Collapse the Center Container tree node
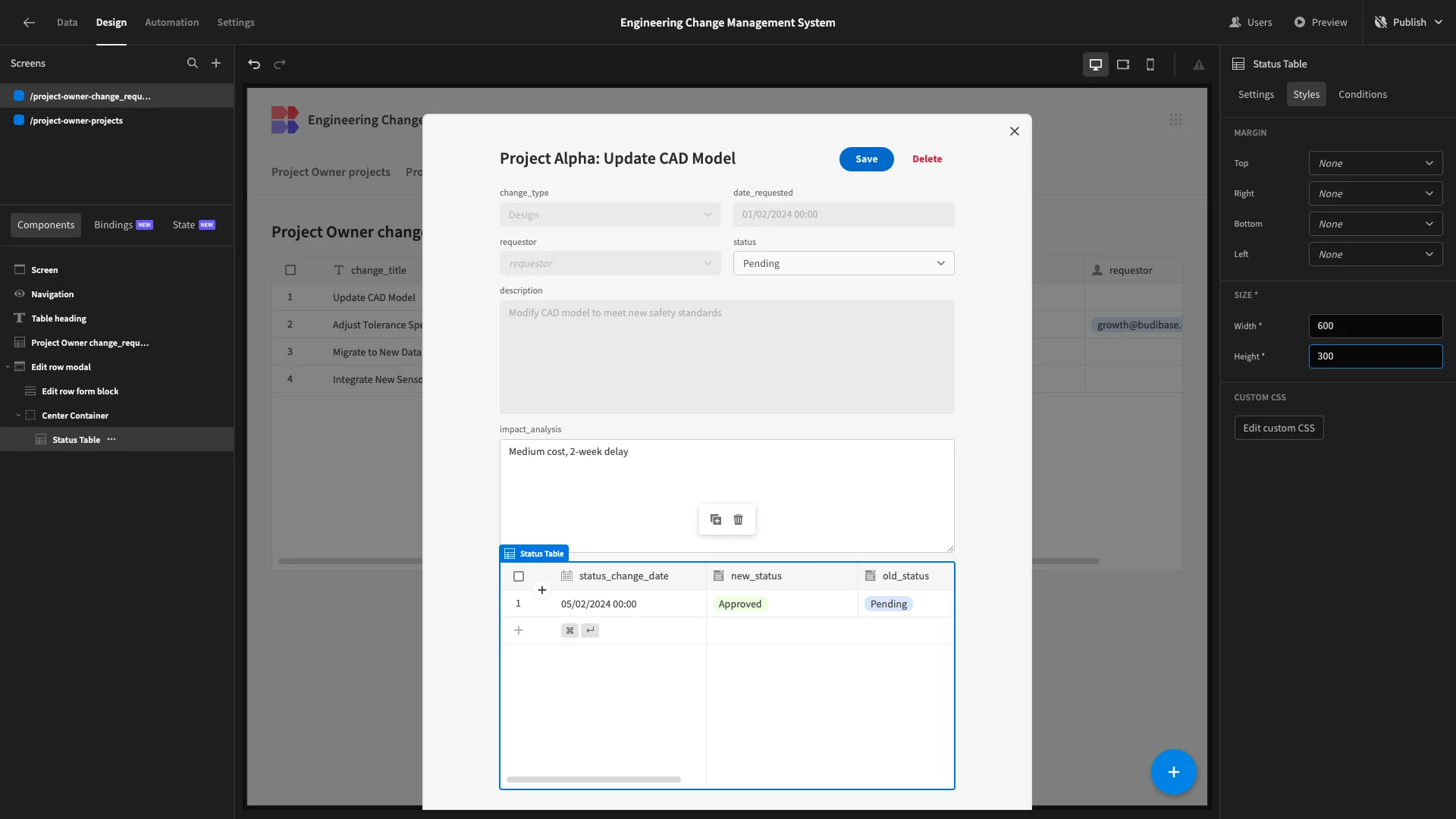 click(x=18, y=416)
